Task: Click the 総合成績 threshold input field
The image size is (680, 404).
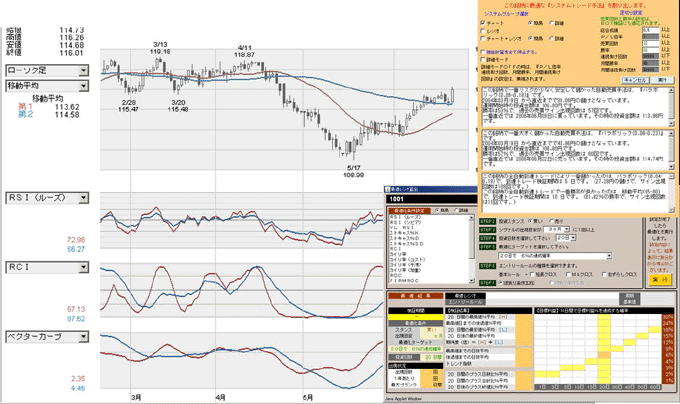Action: (650, 30)
